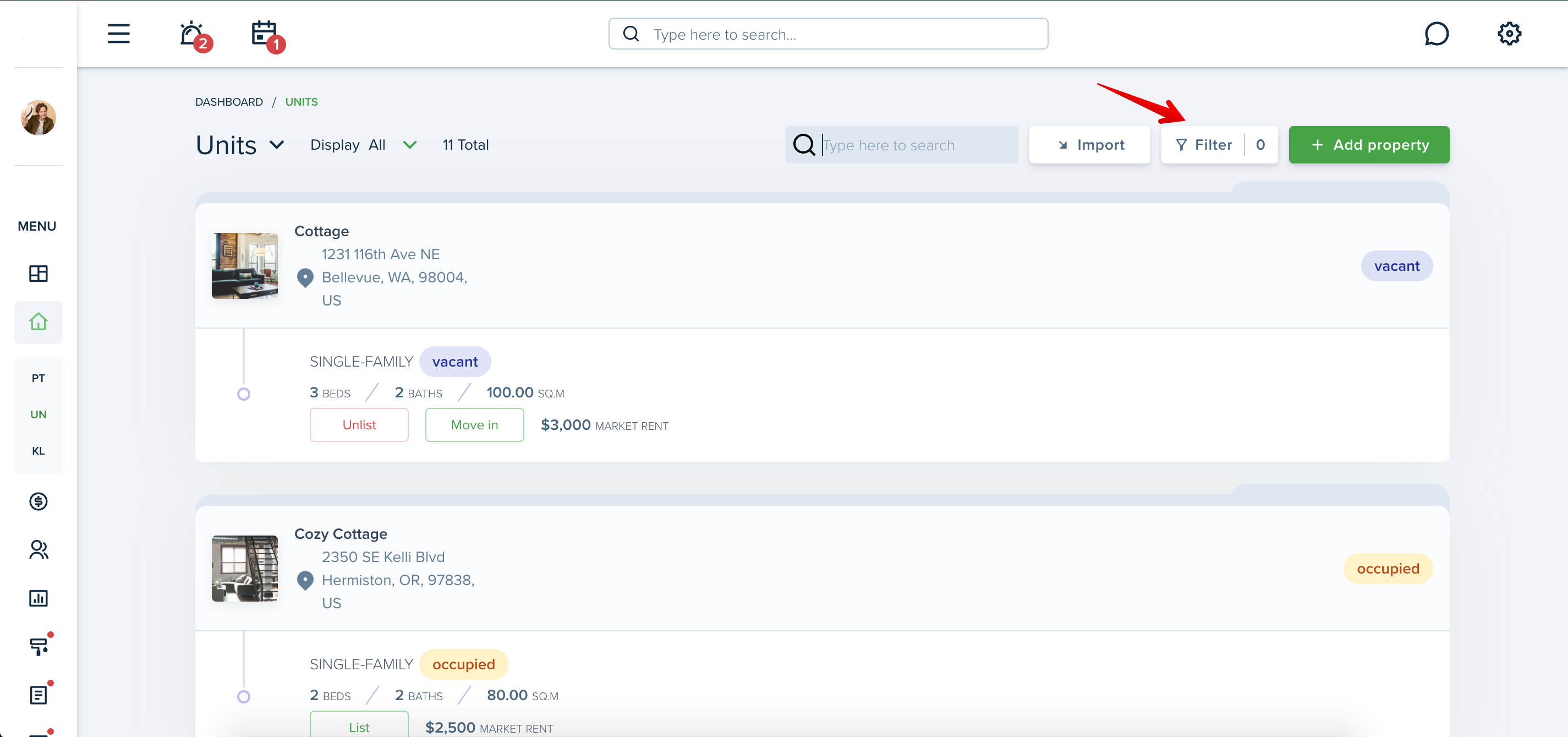Click Unlist for the Cottage unit
Viewport: 1568px width, 737px height.
(x=359, y=425)
